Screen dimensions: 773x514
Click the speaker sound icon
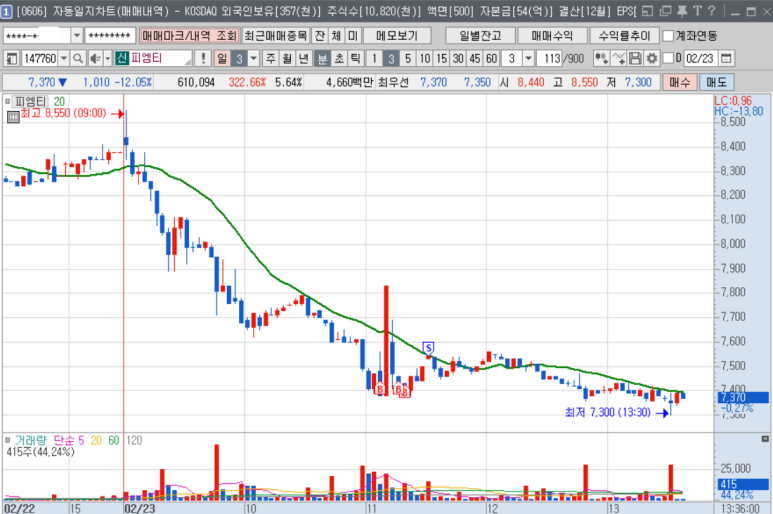[x=94, y=58]
